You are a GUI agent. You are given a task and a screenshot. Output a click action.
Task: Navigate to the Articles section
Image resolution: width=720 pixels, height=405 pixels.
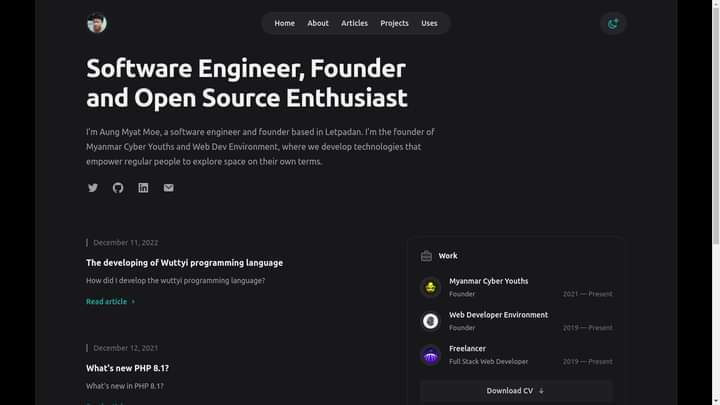pyautogui.click(x=354, y=23)
